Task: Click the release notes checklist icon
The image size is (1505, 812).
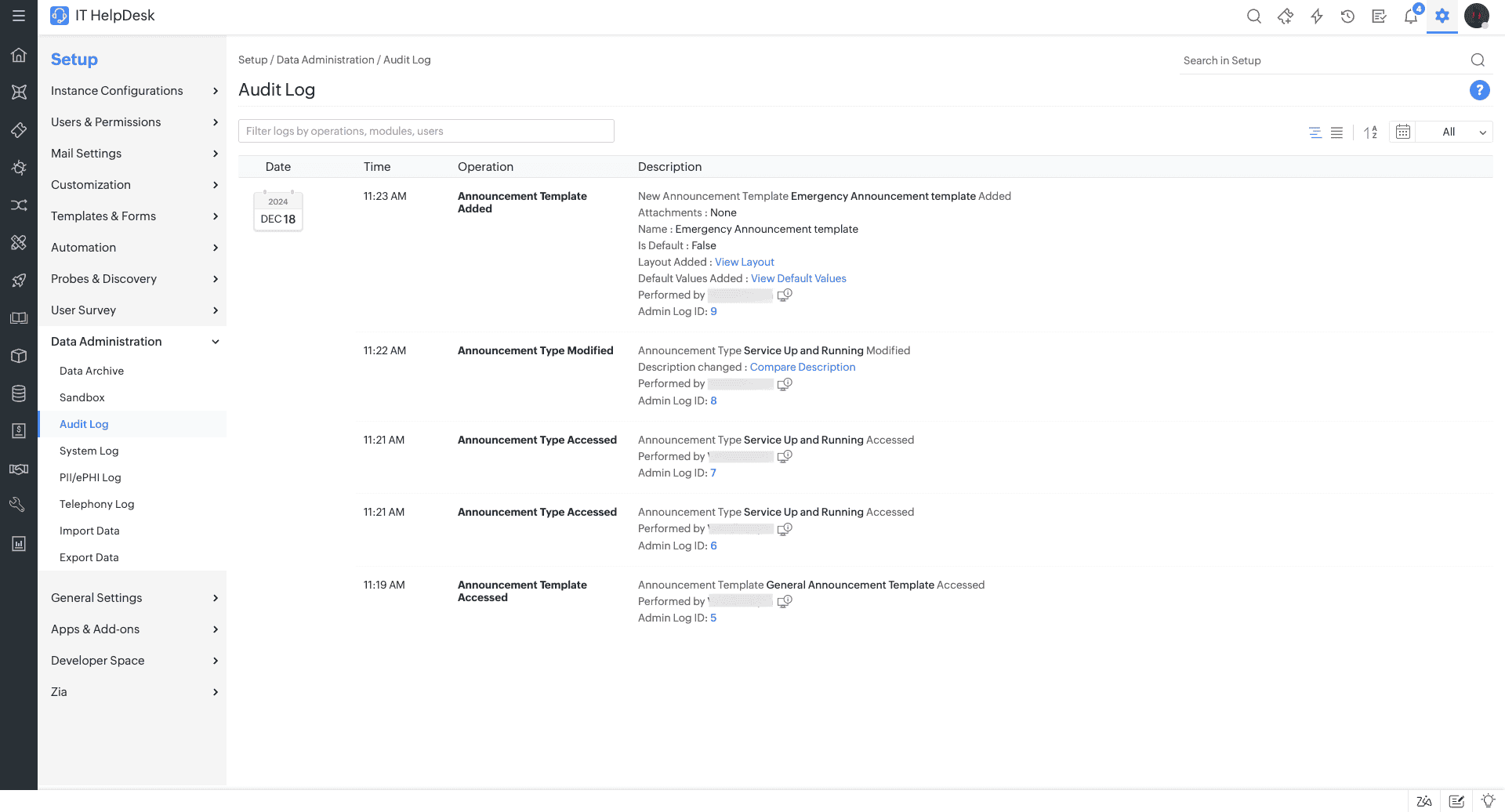Action: pyautogui.click(x=1380, y=16)
